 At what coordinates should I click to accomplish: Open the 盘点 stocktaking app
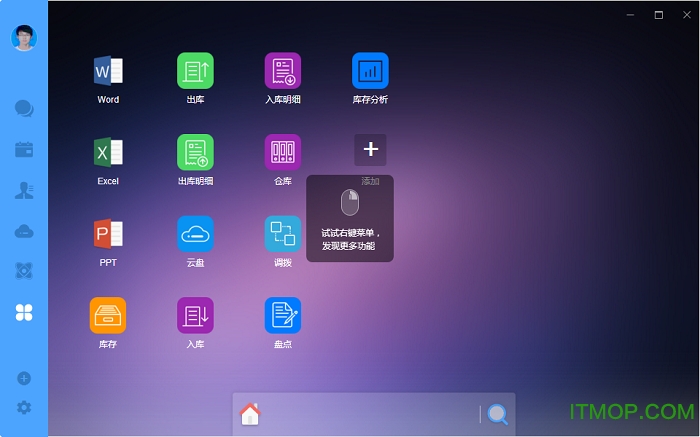point(282,315)
